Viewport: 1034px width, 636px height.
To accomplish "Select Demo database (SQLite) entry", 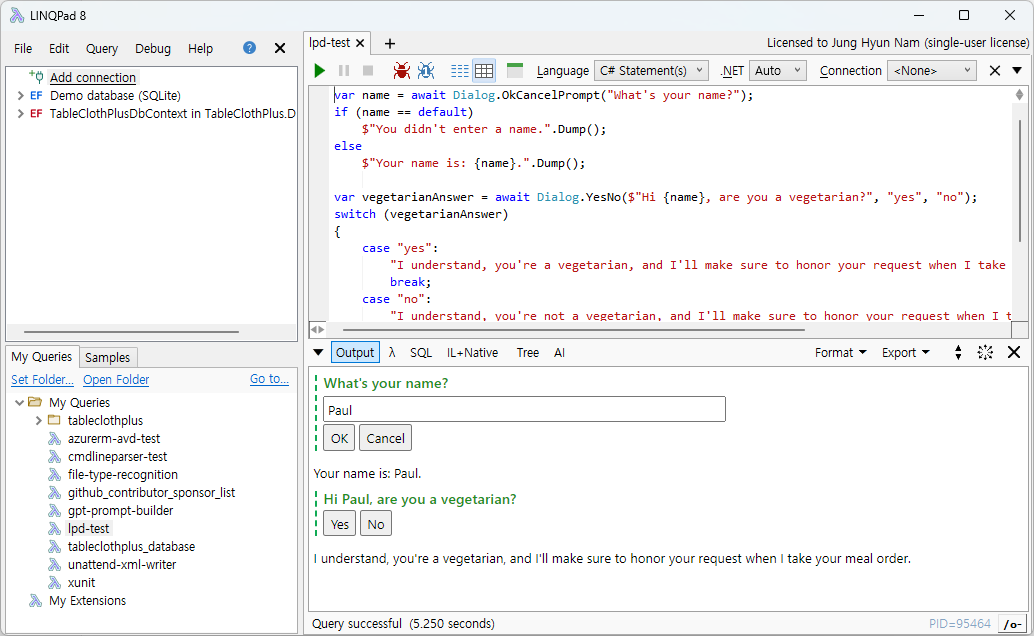I will 115,96.
